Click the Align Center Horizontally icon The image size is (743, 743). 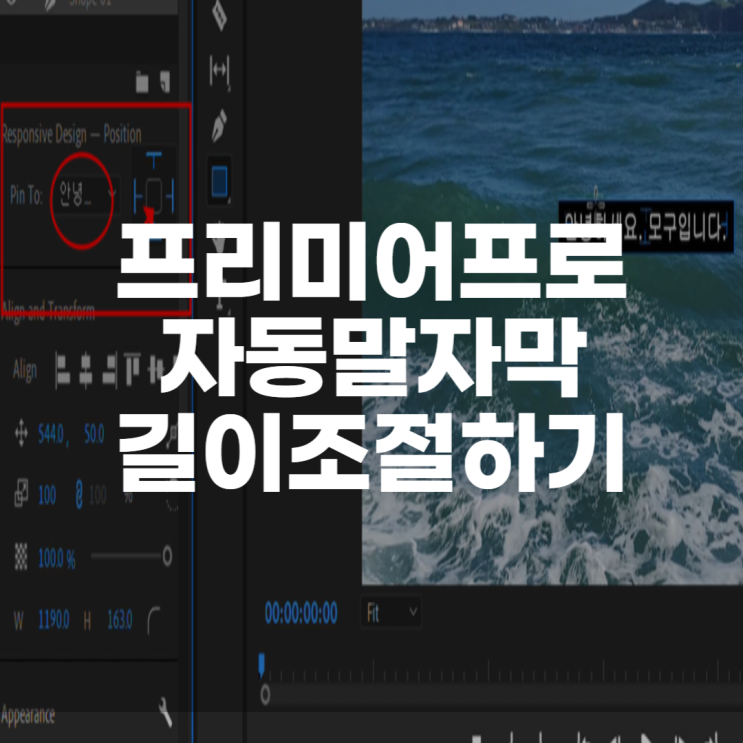coord(86,371)
